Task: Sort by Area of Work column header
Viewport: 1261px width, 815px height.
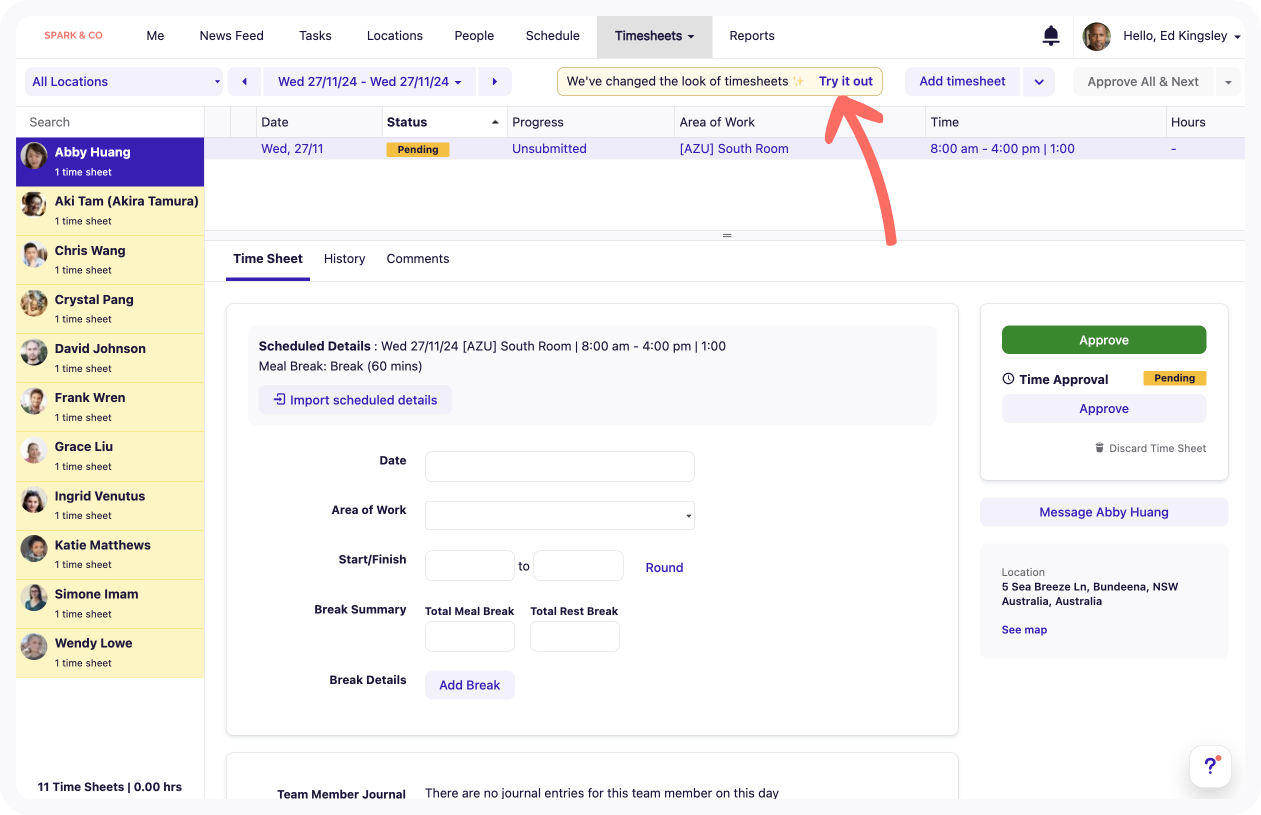Action: tap(800, 122)
